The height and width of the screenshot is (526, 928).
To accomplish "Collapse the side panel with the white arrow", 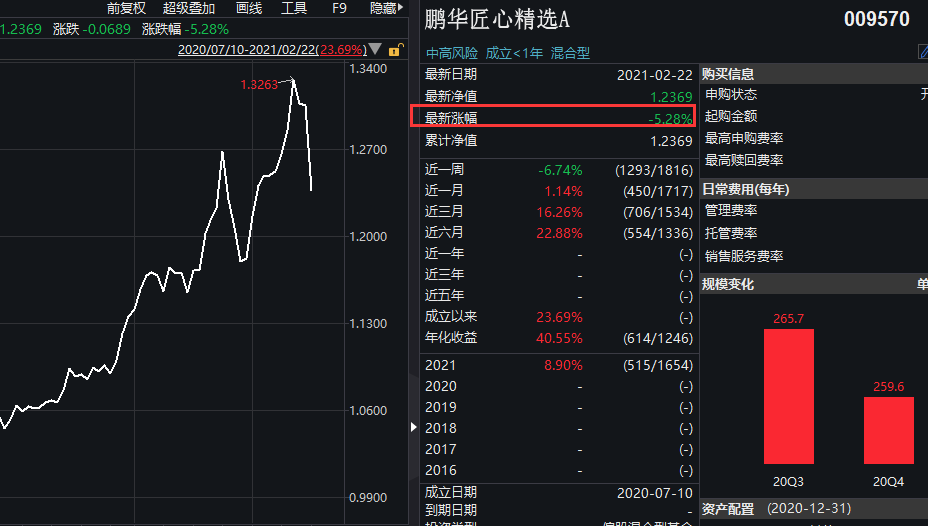I will pyautogui.click(x=415, y=427).
